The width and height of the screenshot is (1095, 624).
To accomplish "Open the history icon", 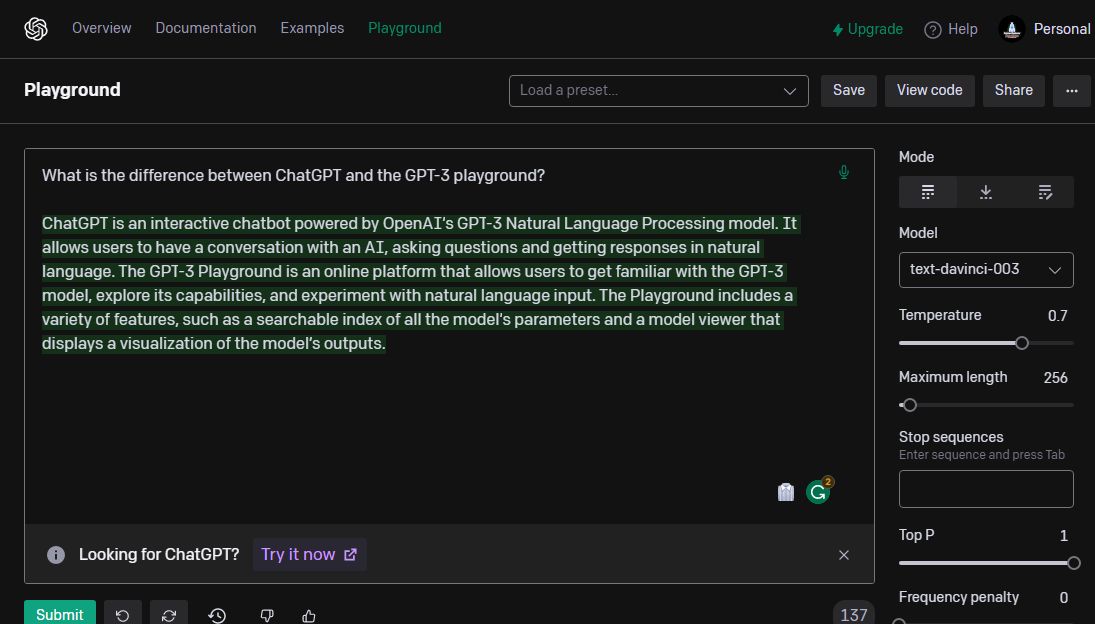I will click(x=217, y=615).
